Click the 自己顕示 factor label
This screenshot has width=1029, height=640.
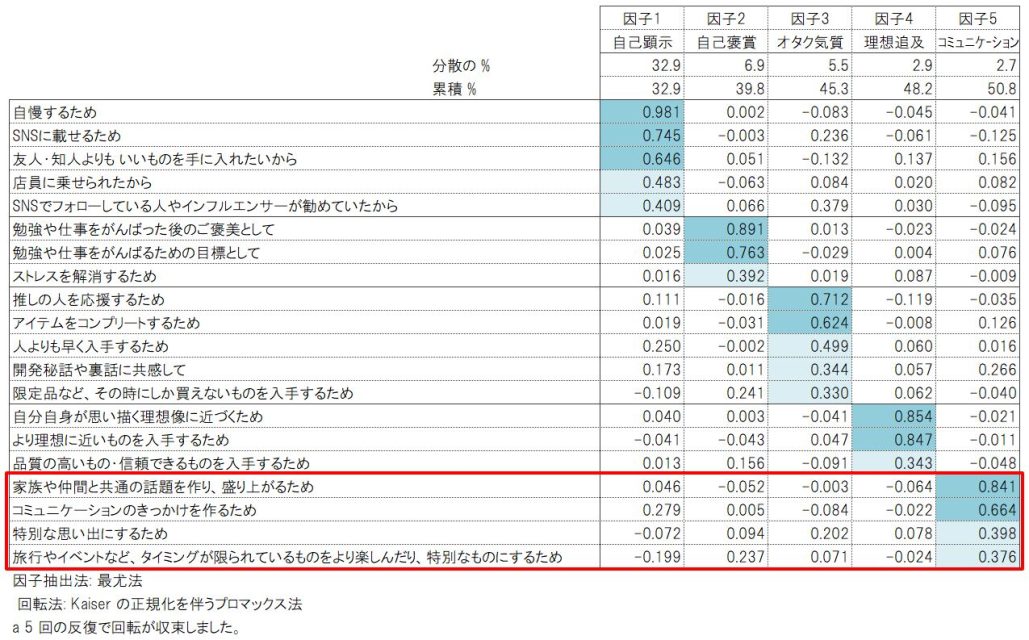point(642,42)
